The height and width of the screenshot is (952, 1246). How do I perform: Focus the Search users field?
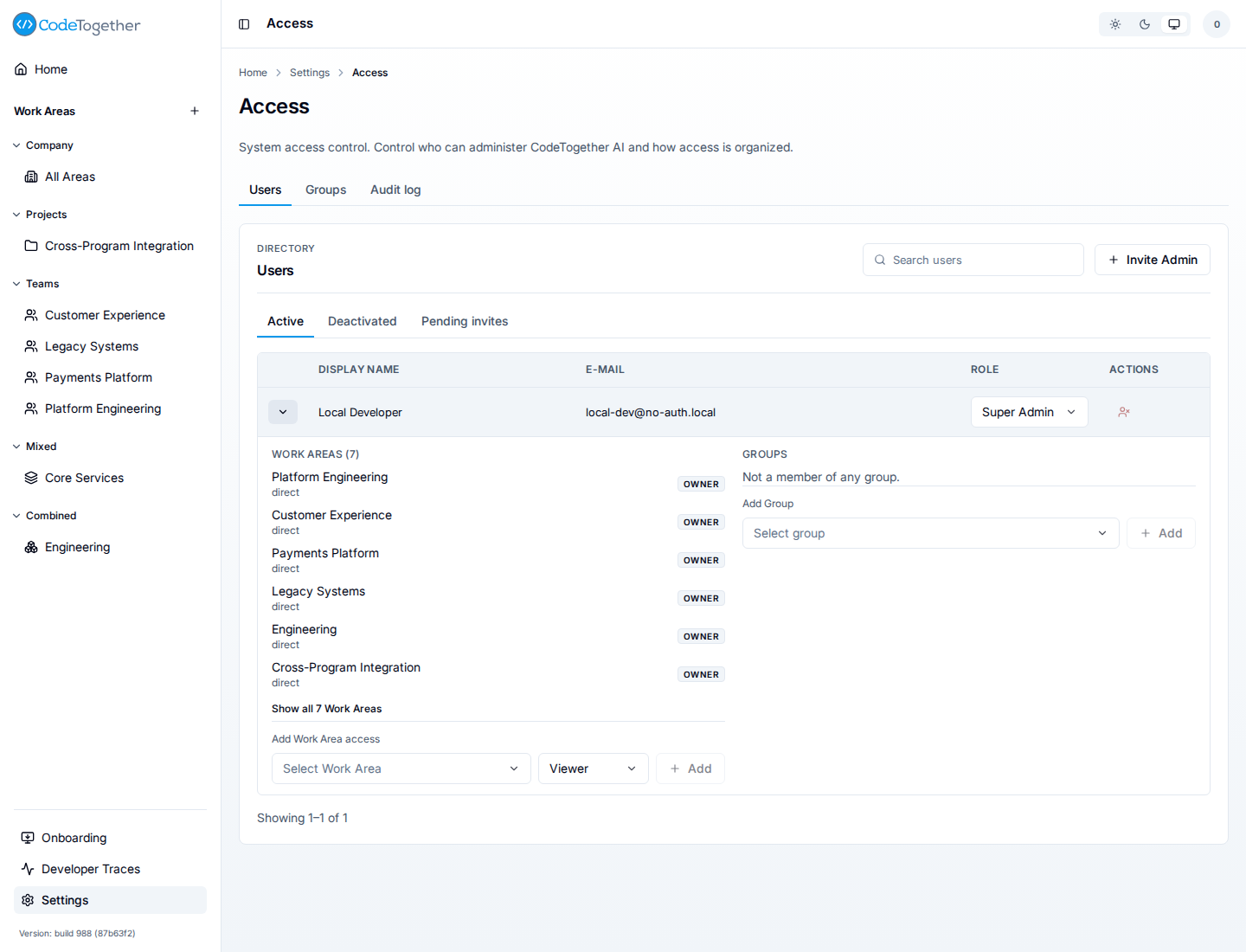click(973, 260)
